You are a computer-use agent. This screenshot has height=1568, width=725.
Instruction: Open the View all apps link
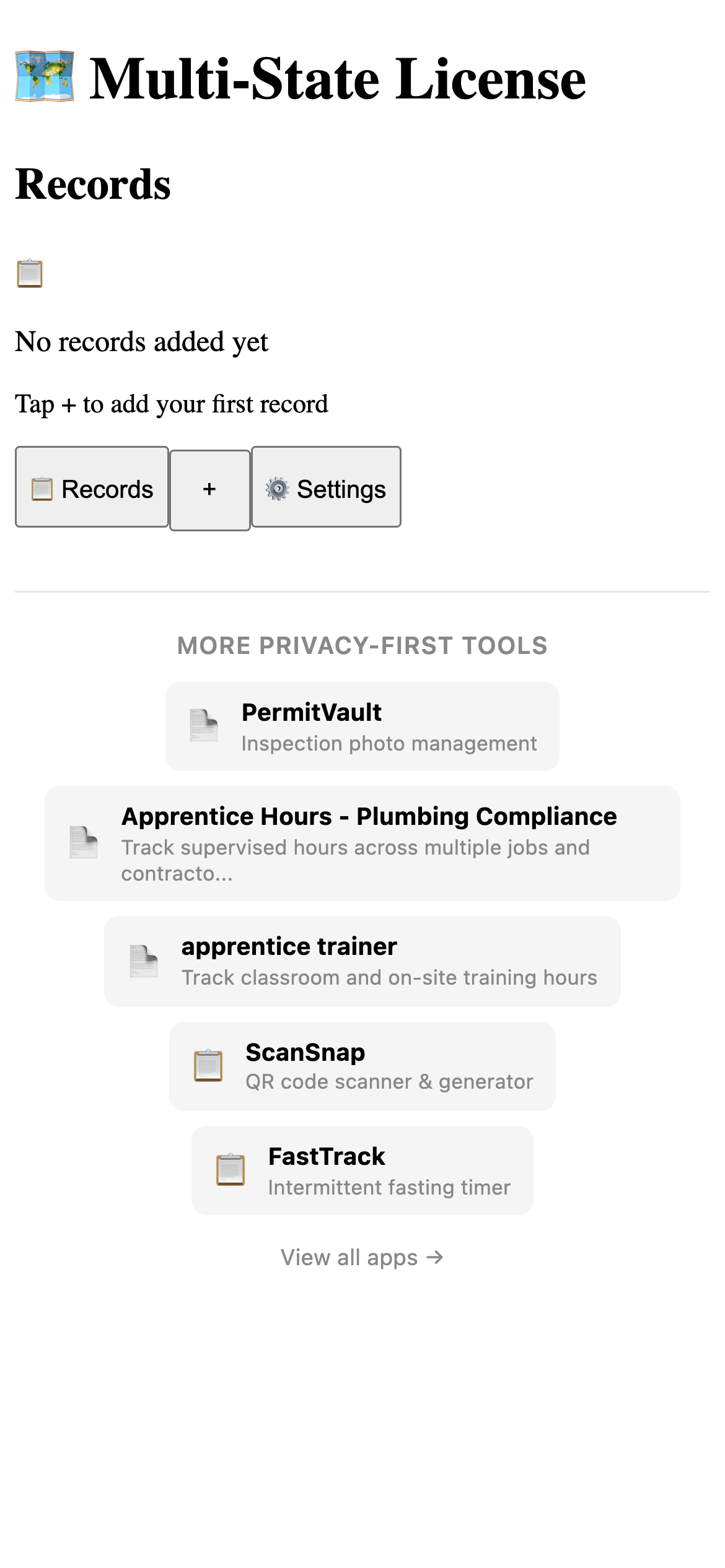click(362, 1257)
